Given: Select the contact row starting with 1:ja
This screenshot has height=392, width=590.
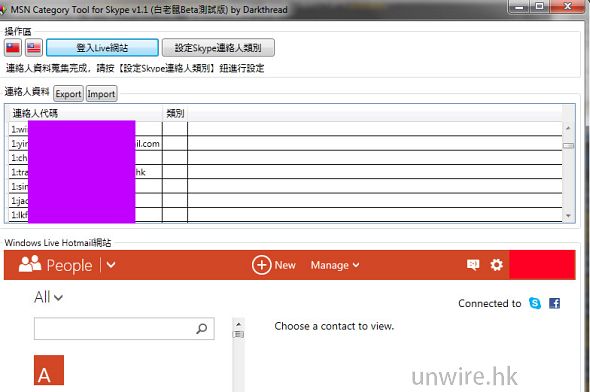Looking at the screenshot, I should pyautogui.click(x=285, y=201).
